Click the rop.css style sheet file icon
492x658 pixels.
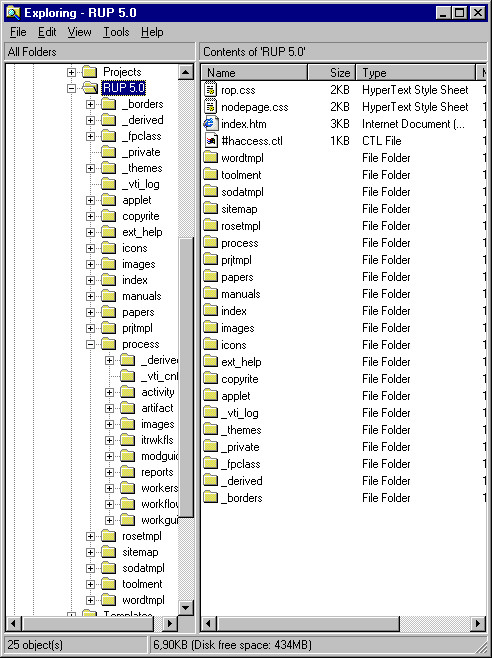pyautogui.click(x=211, y=89)
